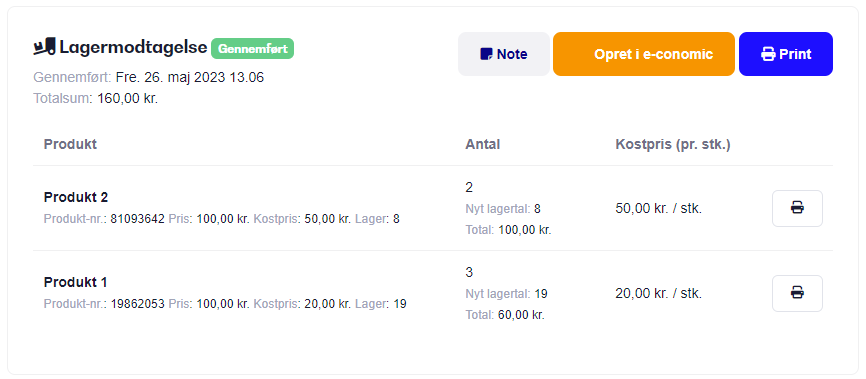Print label for Produkt 1 row
Screen dimensions: 866x379
(797, 293)
